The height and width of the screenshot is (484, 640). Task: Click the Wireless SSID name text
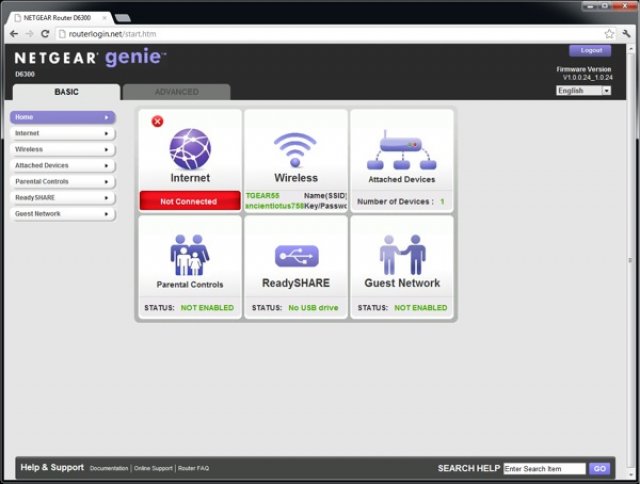pyautogui.click(x=262, y=196)
